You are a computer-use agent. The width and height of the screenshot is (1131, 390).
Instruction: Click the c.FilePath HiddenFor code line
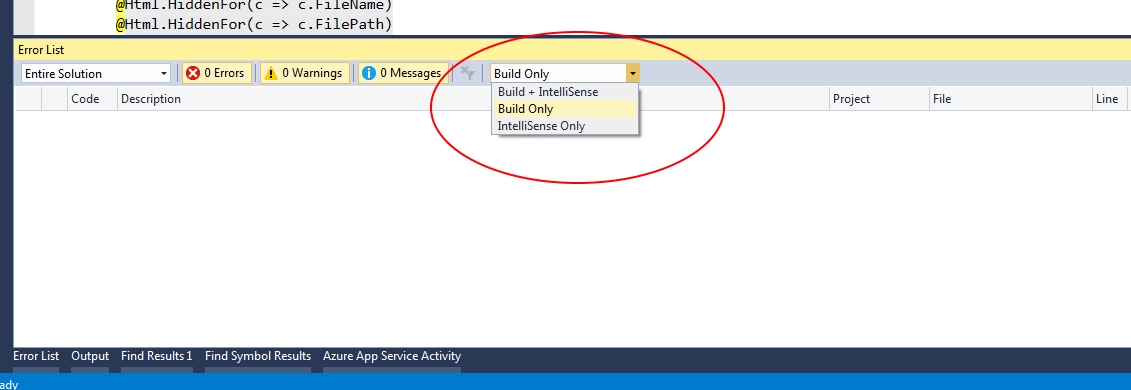(x=254, y=25)
